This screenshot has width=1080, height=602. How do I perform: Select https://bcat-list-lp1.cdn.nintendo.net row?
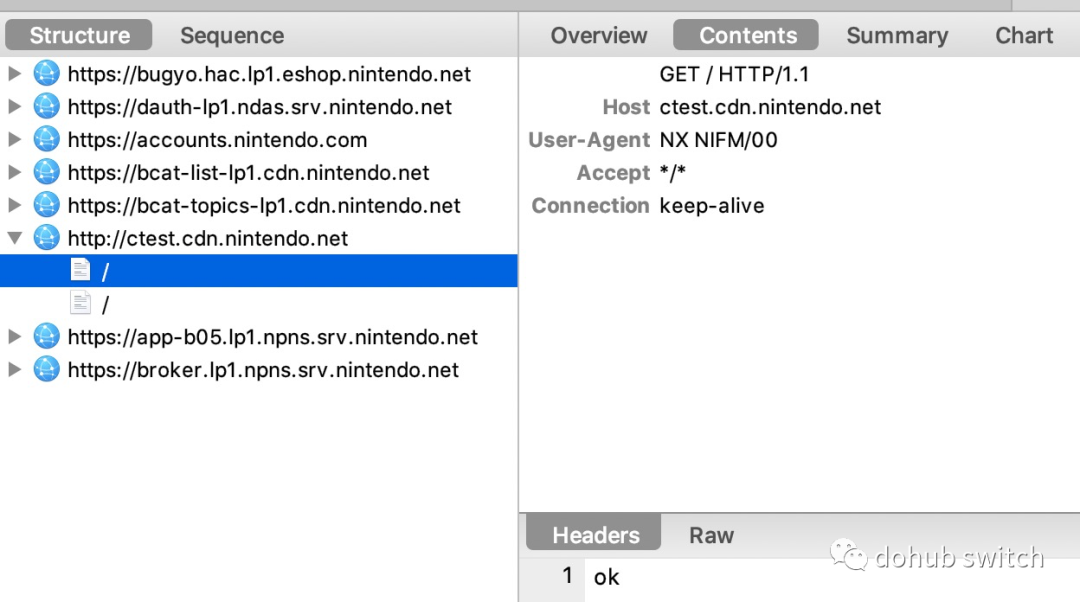point(259,172)
